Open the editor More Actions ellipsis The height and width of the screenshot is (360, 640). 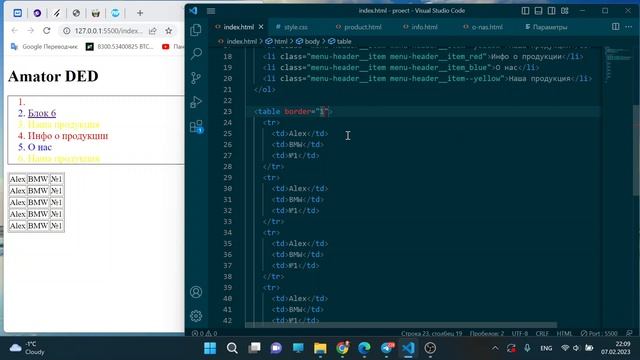tap(629, 27)
